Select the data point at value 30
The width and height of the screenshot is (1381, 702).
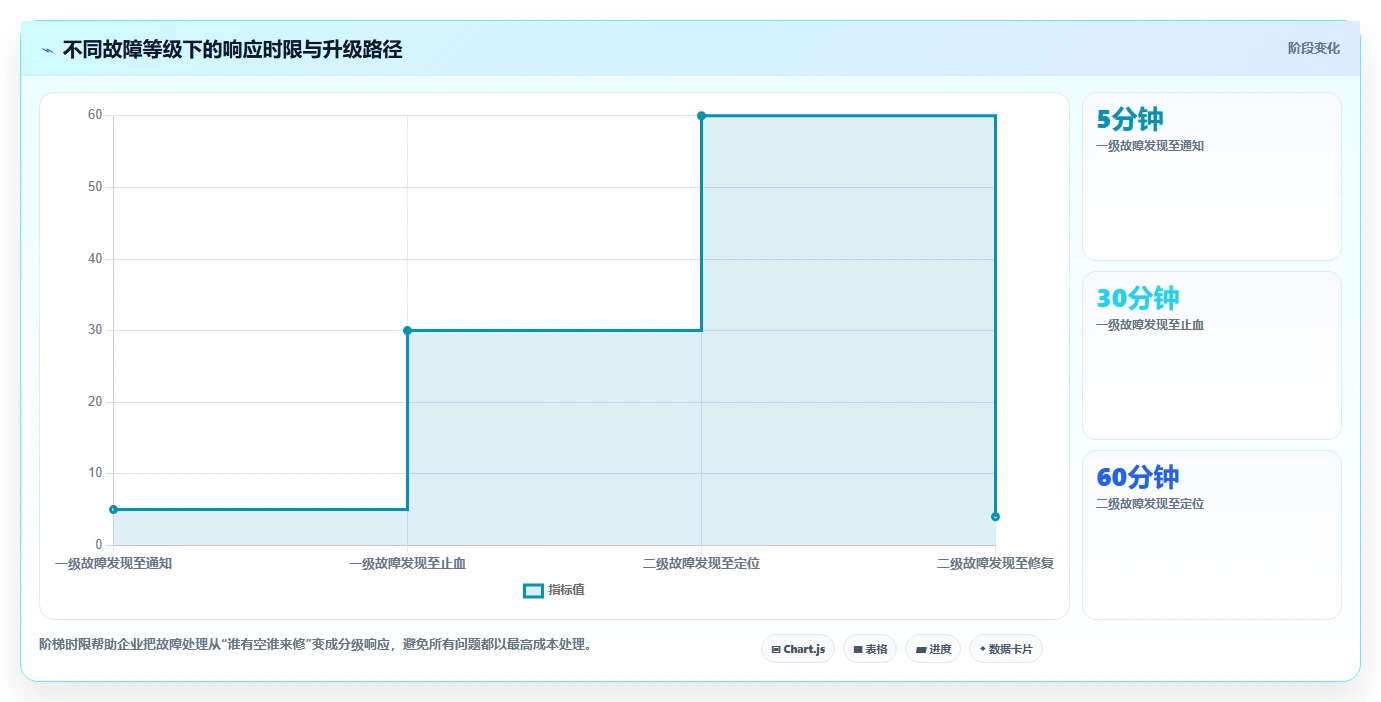pyautogui.click(x=407, y=330)
